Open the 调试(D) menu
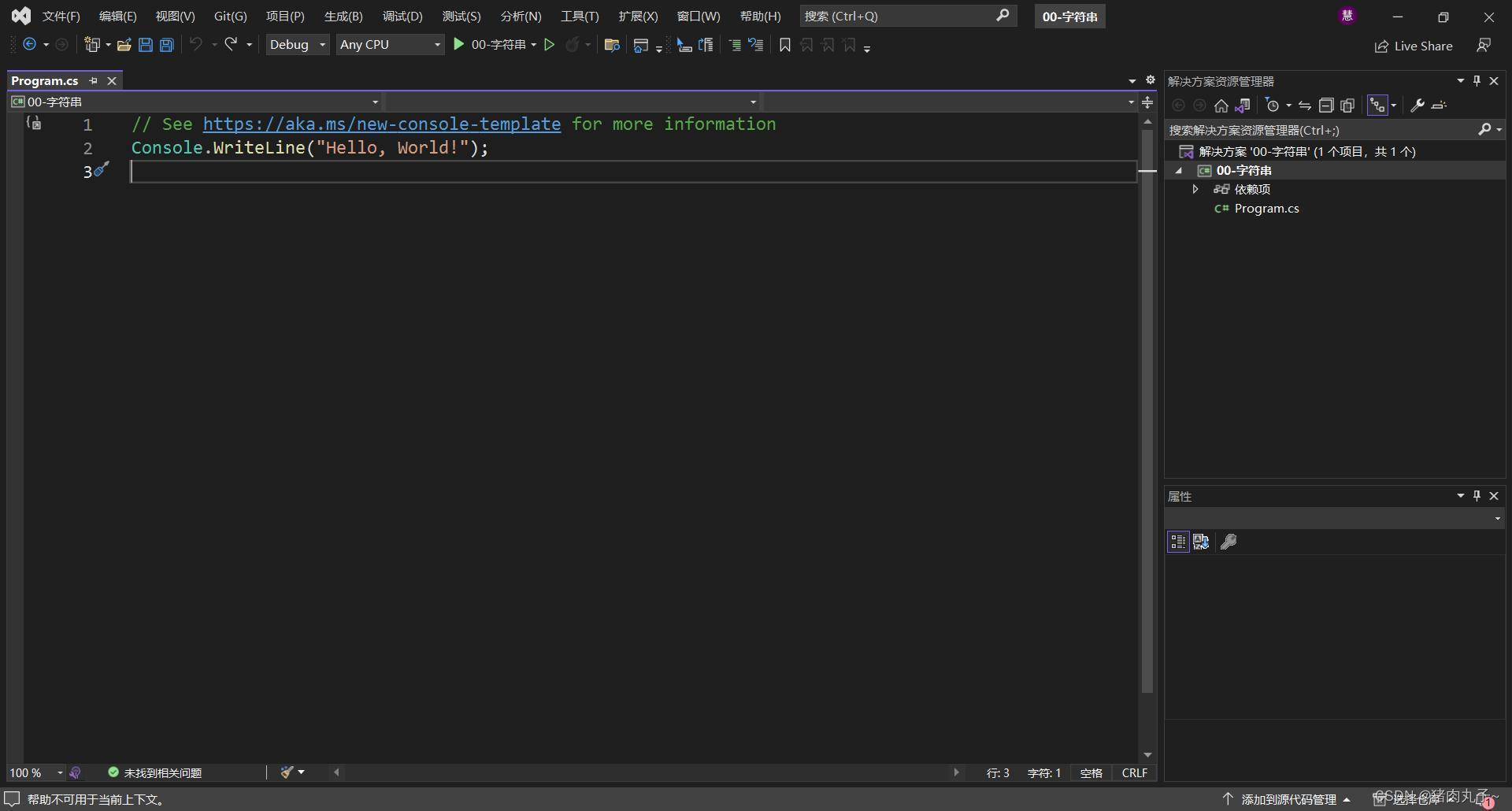The image size is (1512, 811). [402, 16]
